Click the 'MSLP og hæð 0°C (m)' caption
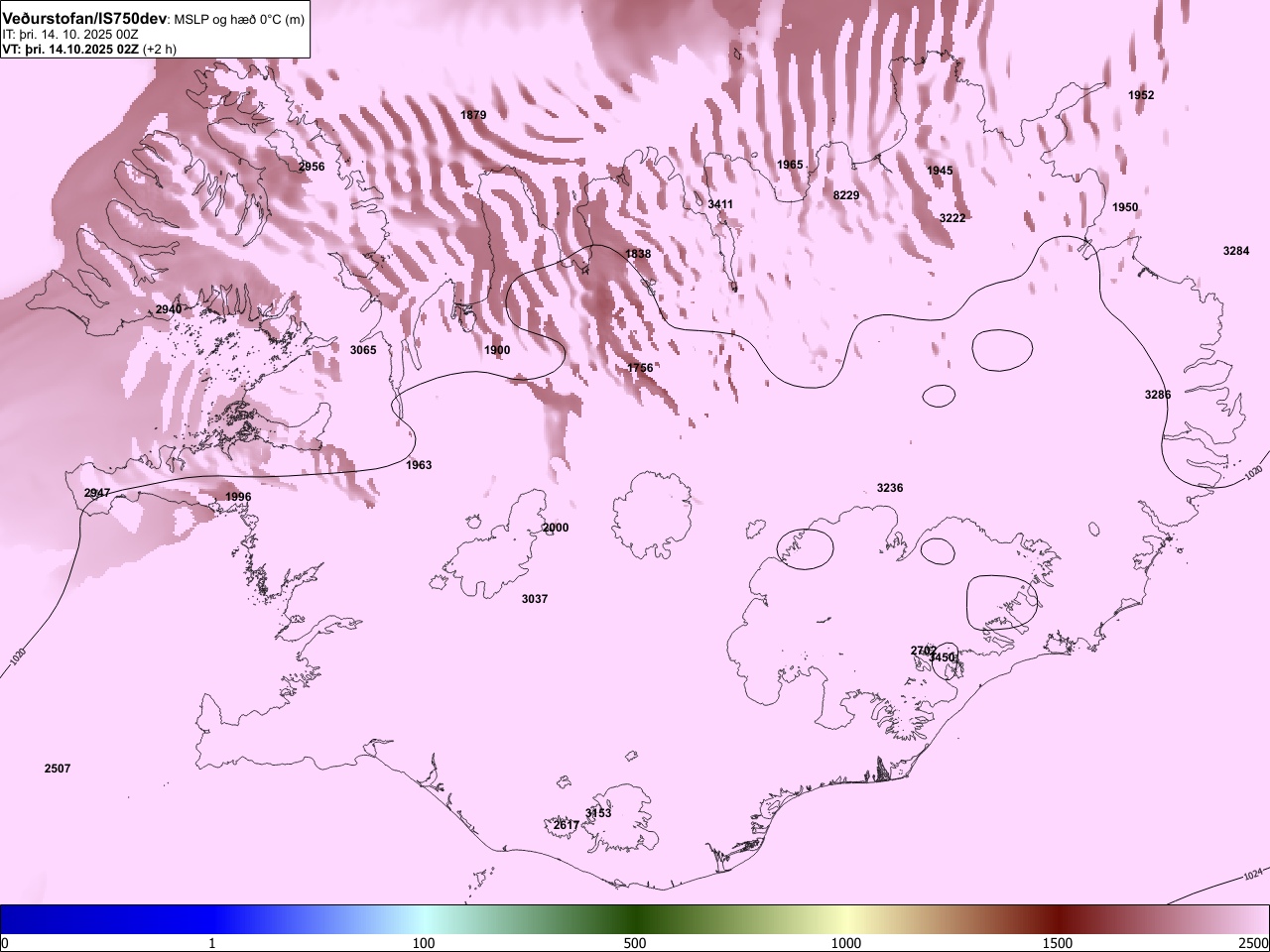Viewport: 1270px width, 952px height. (x=239, y=20)
